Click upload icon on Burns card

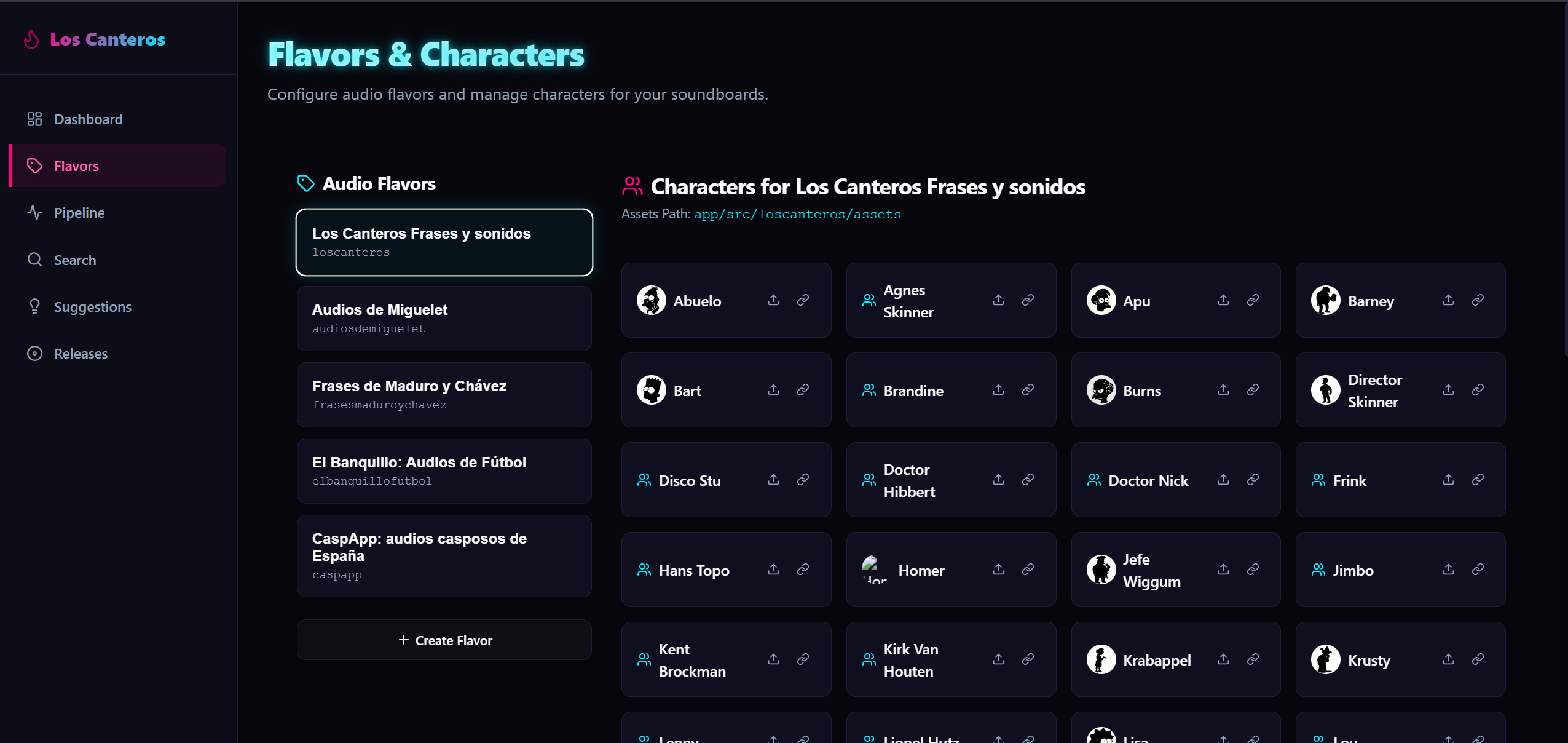point(1223,389)
